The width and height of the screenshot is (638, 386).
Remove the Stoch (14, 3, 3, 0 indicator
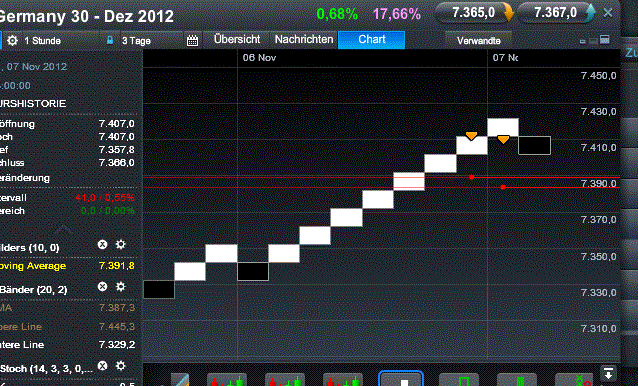[103, 366]
